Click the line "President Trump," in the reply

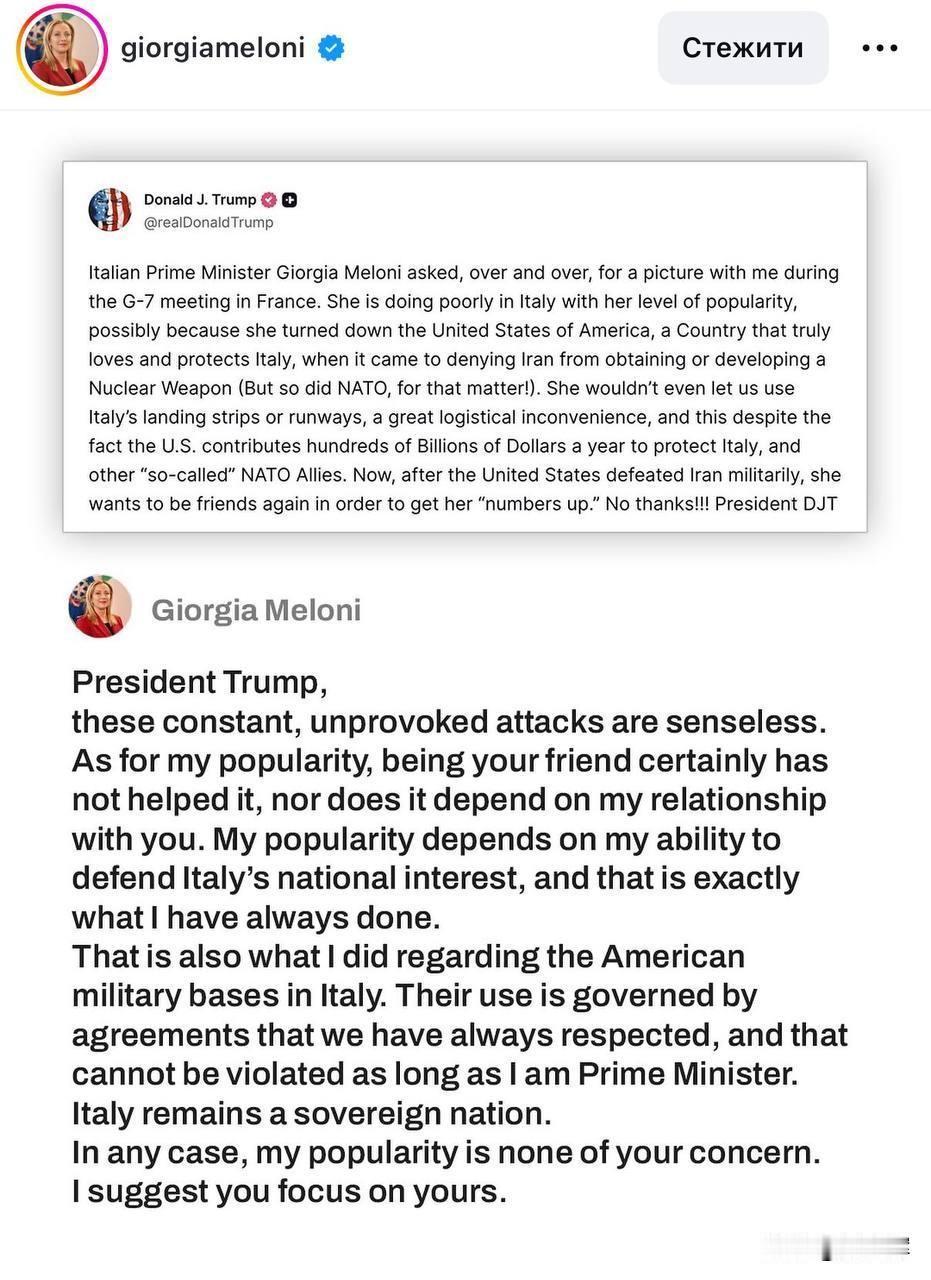[200, 682]
